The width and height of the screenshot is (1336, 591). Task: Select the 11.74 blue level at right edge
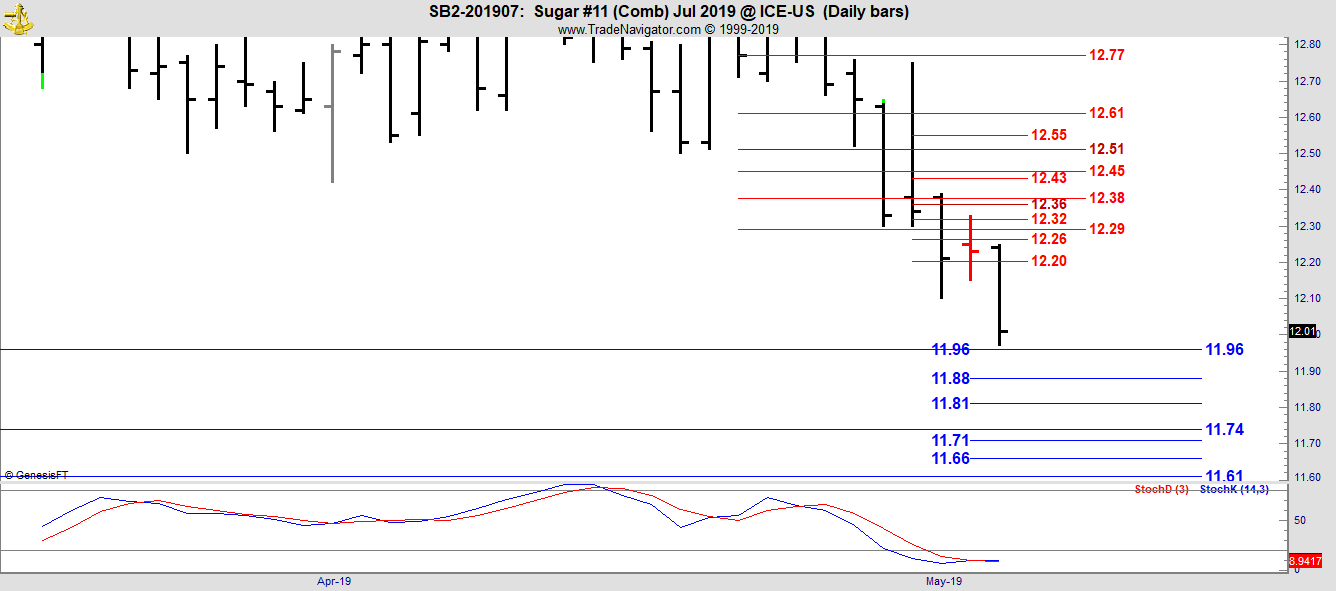1224,429
